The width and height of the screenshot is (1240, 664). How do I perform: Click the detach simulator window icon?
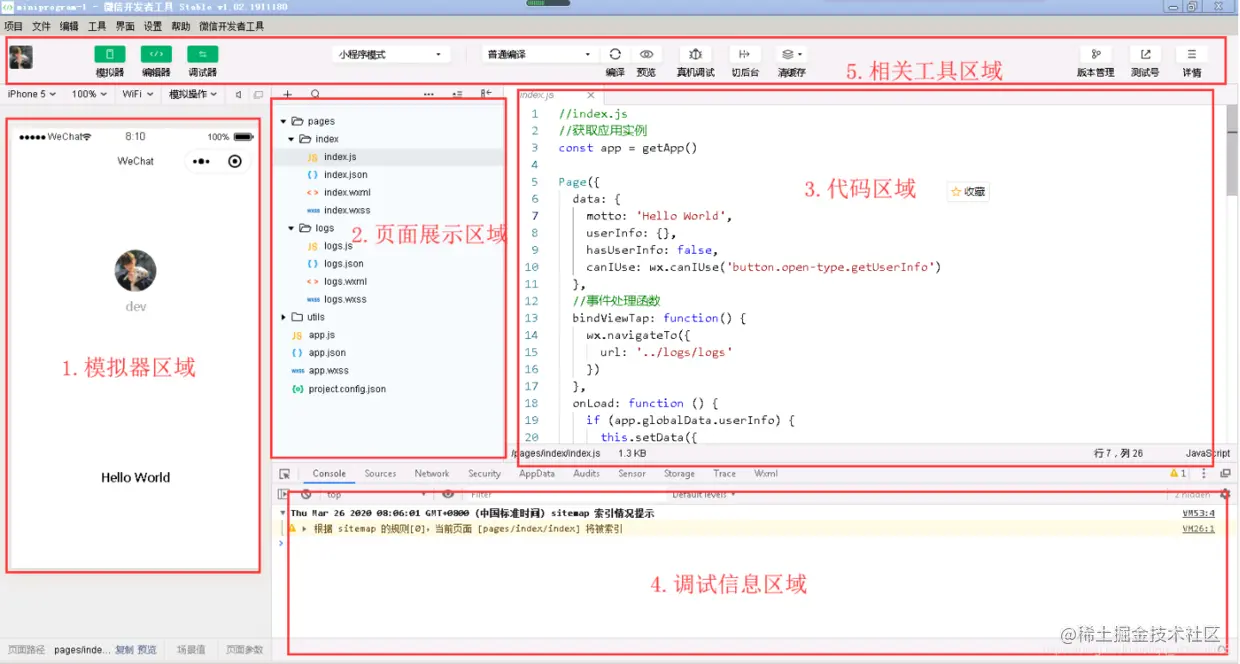pyautogui.click(x=258, y=95)
